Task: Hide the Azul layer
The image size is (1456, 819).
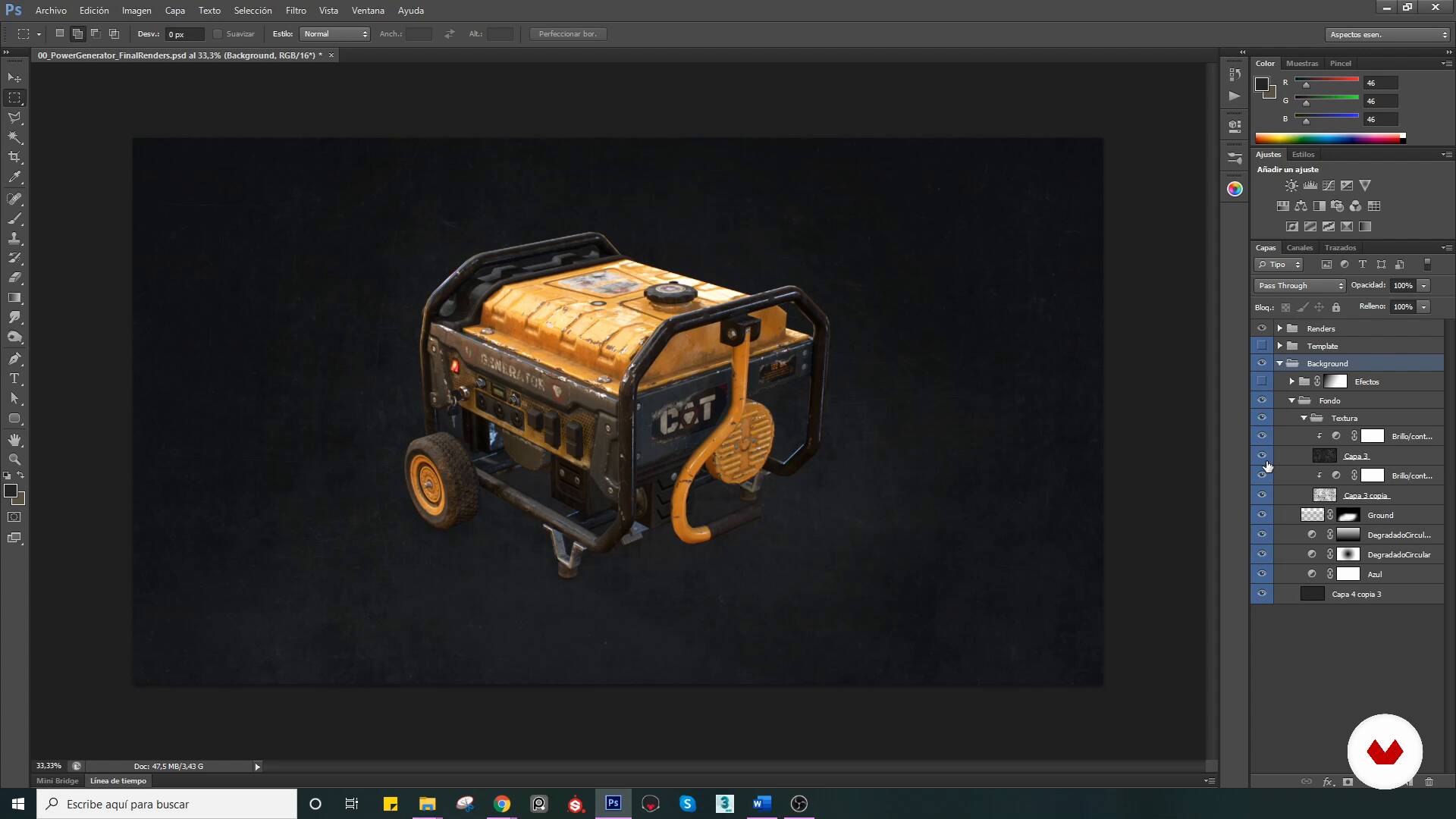Action: coord(1262,574)
